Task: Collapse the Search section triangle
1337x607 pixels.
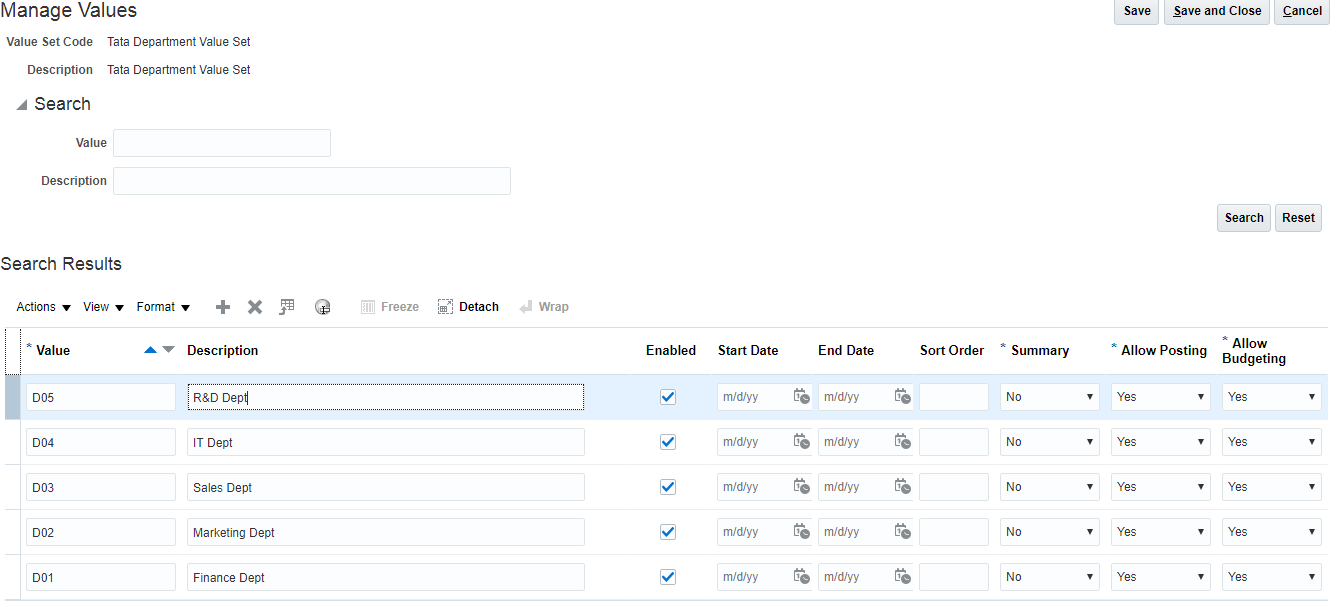Action: (x=22, y=105)
